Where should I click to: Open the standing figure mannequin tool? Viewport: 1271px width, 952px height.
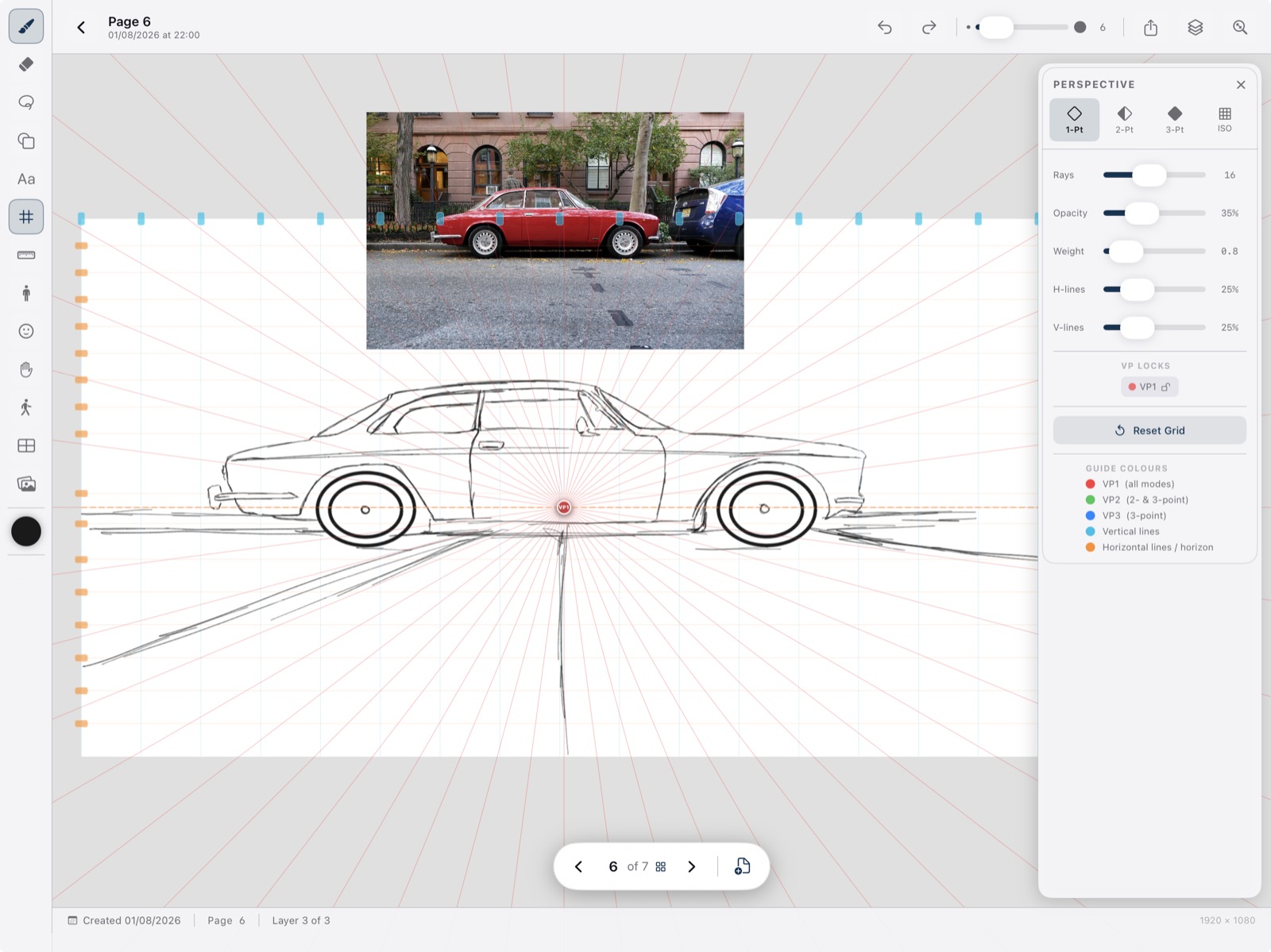pyautogui.click(x=26, y=293)
